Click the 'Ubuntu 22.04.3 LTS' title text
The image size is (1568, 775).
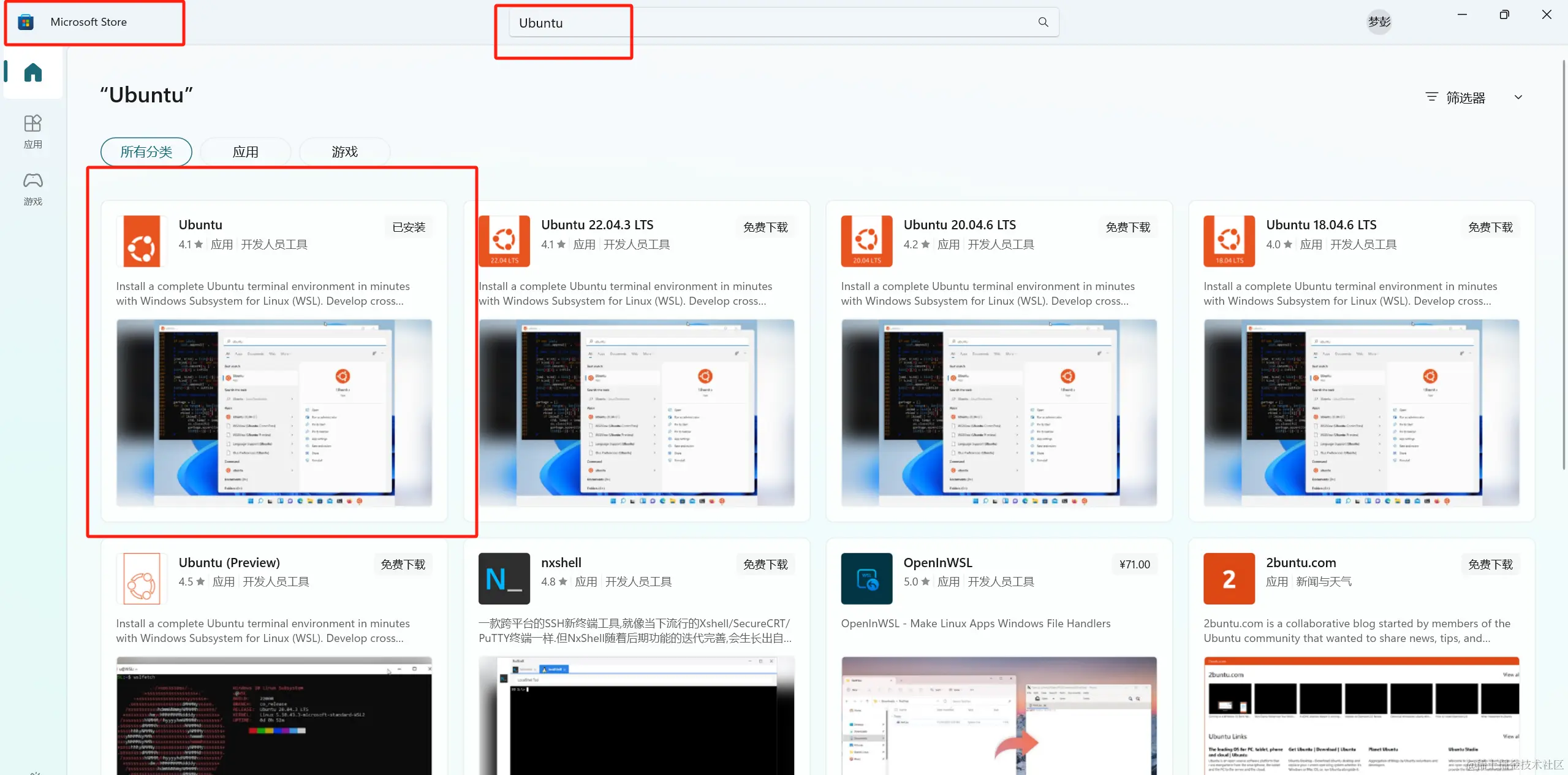[597, 225]
